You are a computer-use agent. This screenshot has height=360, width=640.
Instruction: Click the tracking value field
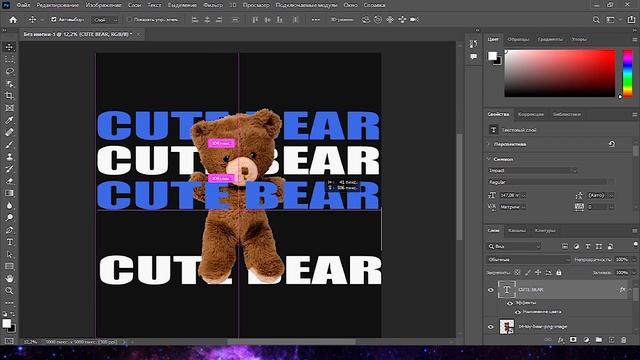pyautogui.click(x=597, y=207)
